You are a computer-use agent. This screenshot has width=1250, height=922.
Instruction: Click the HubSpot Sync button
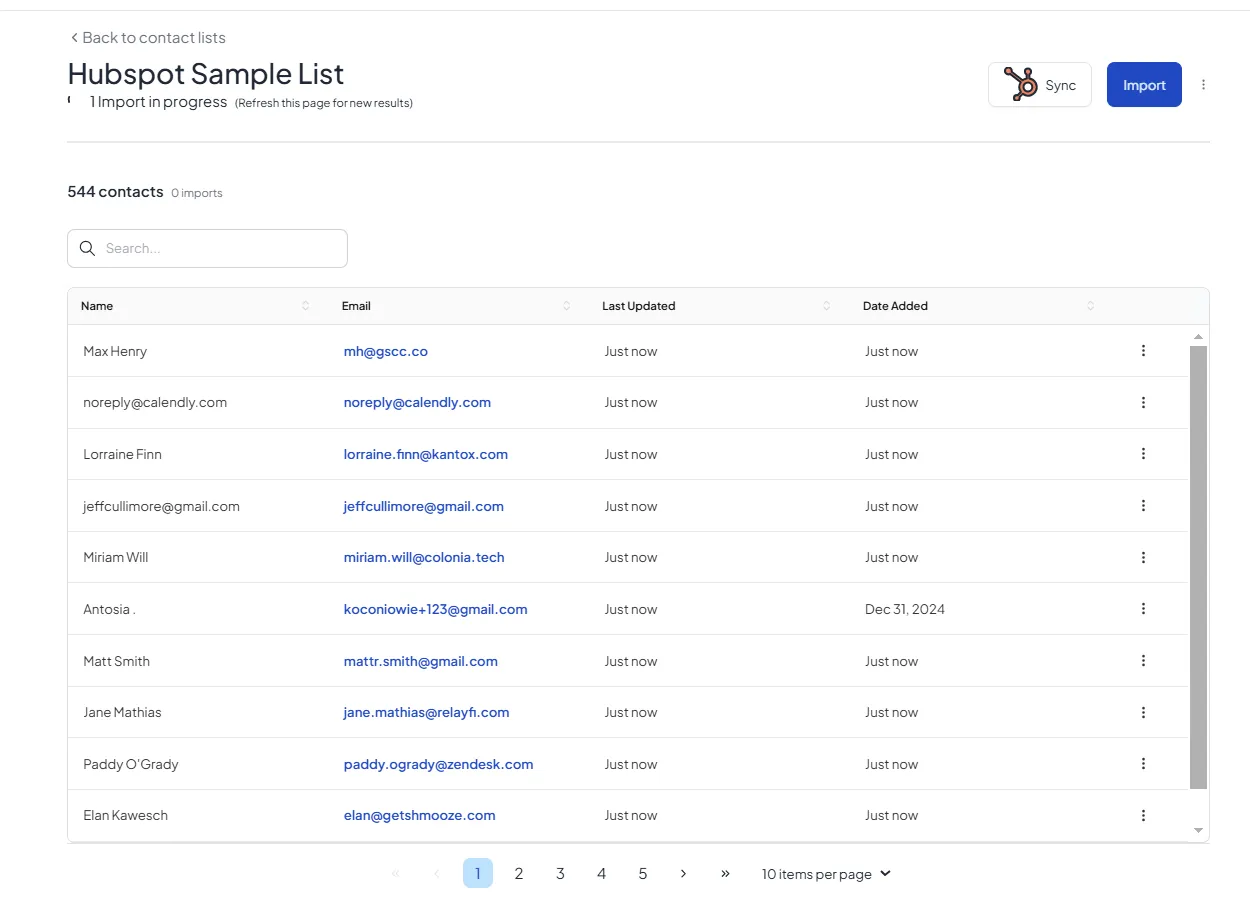click(1040, 85)
